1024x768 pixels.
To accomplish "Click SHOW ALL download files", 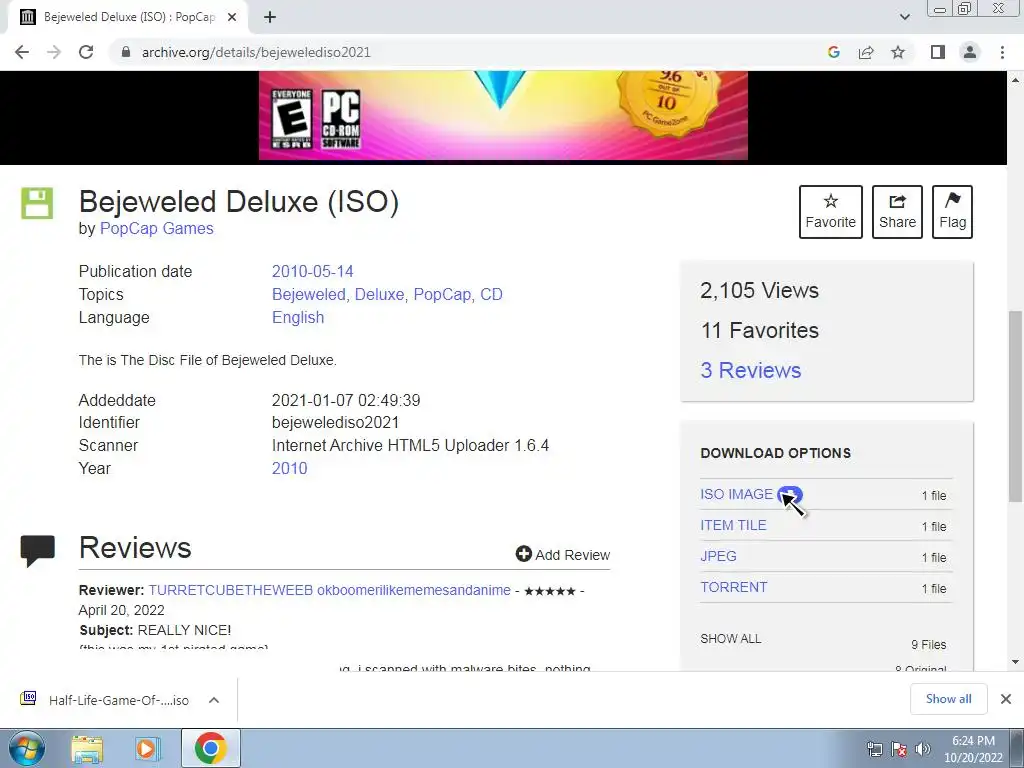I will 731,639.
